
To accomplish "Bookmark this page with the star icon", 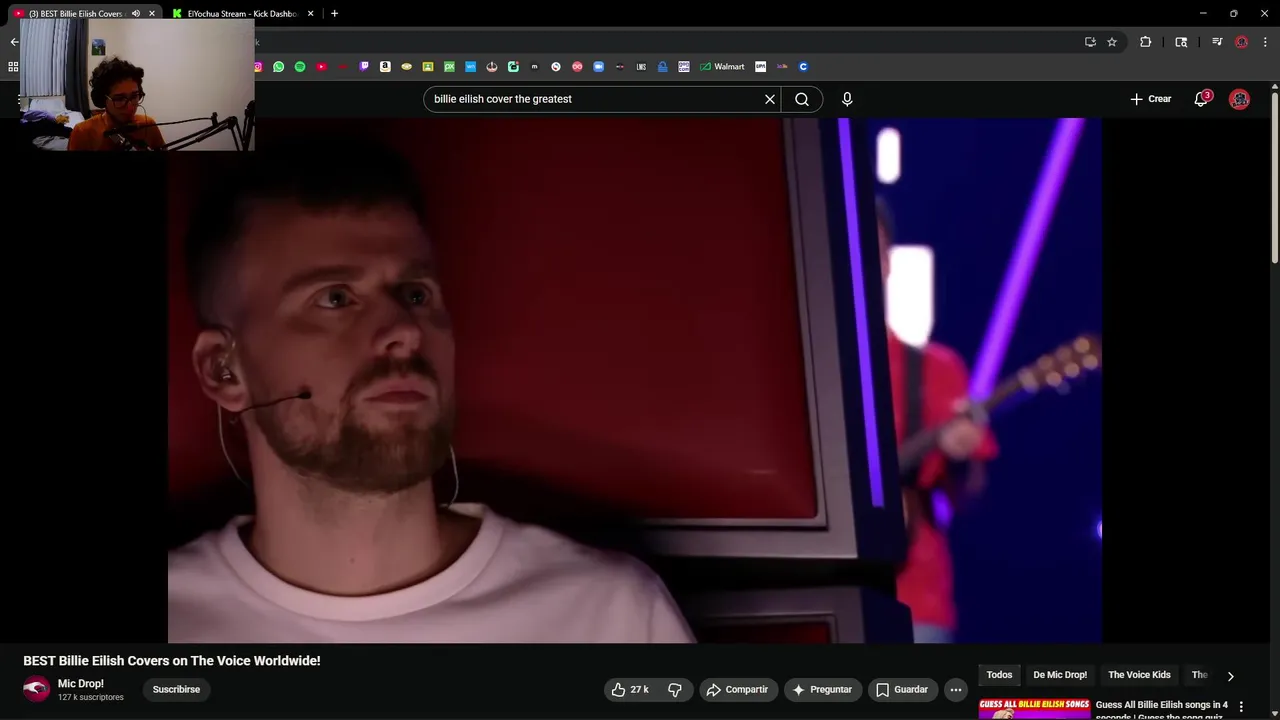I will [x=1112, y=42].
